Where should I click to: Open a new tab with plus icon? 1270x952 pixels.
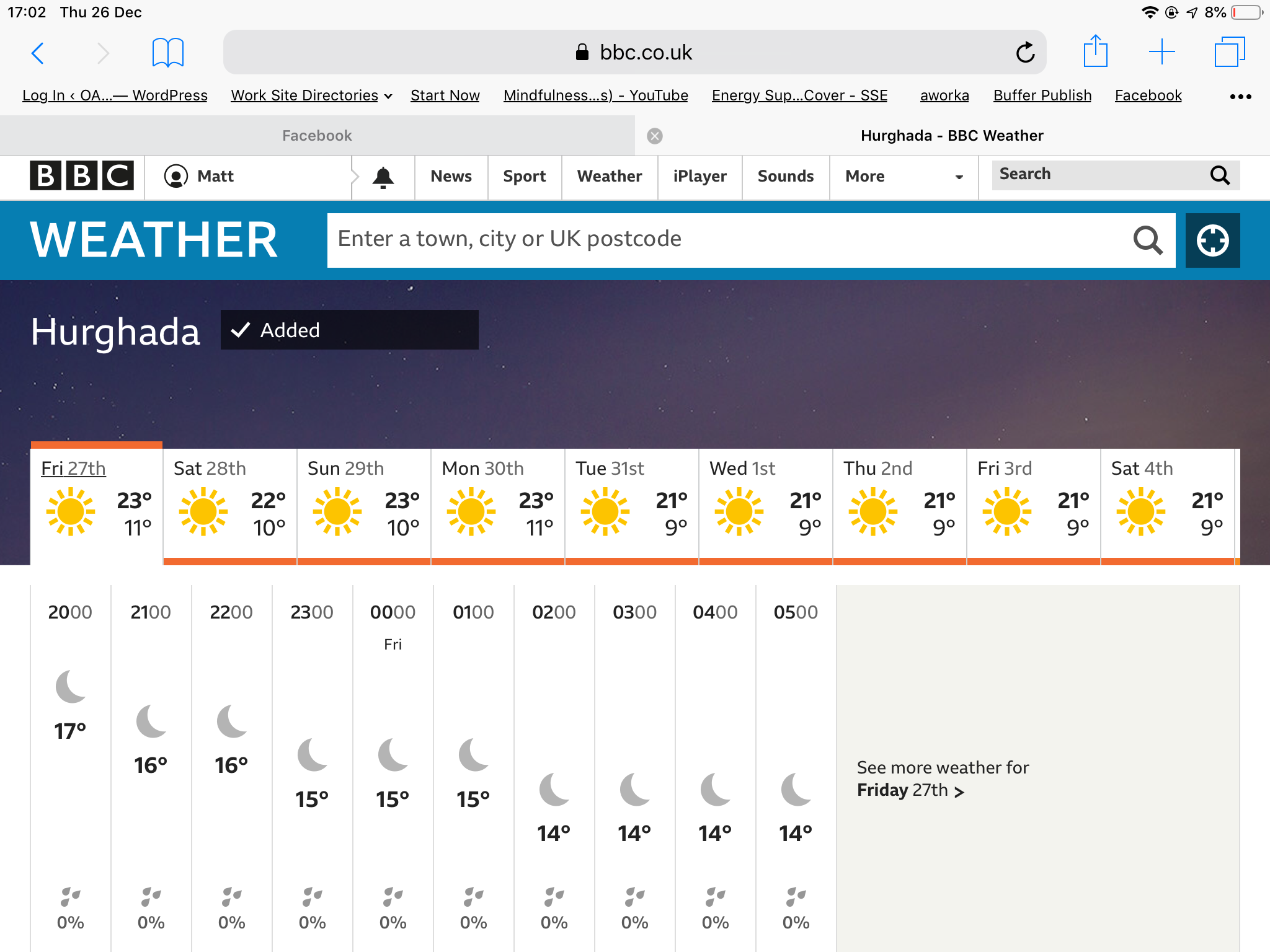click(x=1161, y=52)
